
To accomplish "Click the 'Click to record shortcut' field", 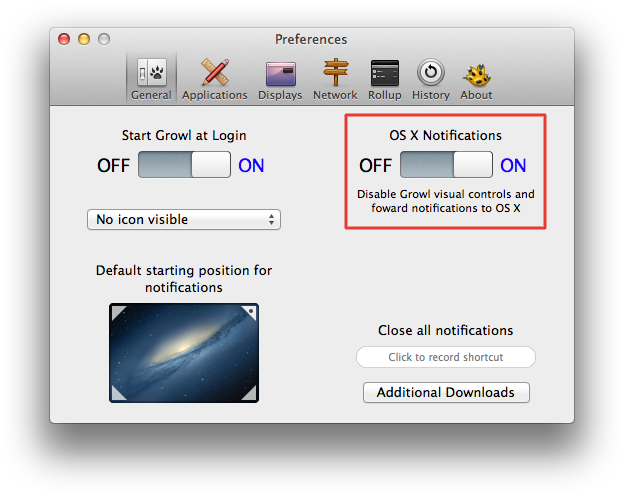I will [x=446, y=357].
